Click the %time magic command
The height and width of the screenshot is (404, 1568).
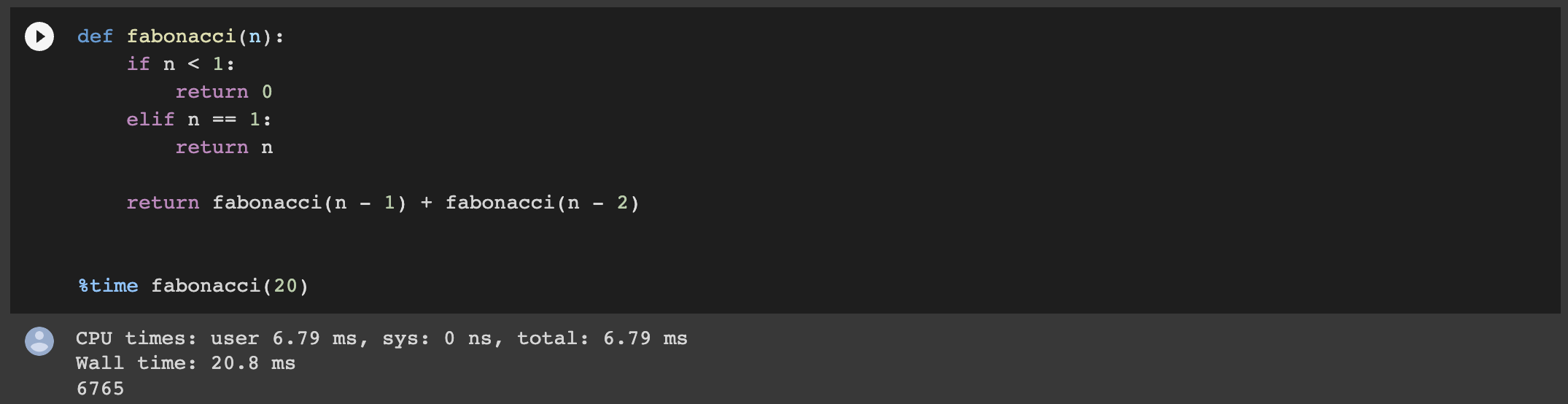pyautogui.click(x=108, y=286)
